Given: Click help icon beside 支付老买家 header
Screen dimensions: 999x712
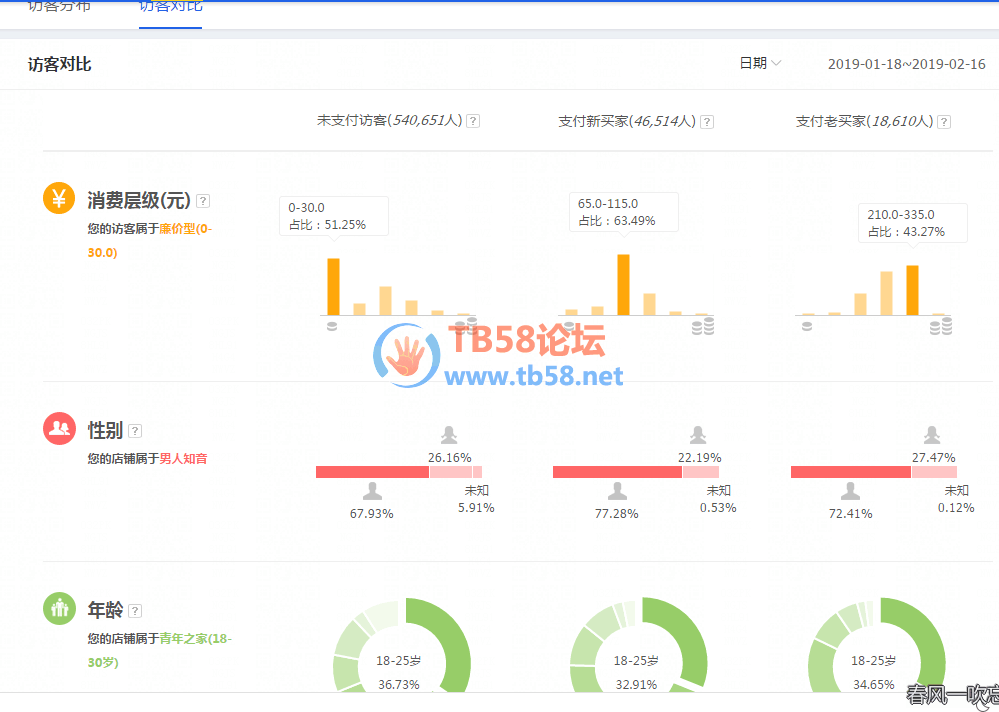Looking at the screenshot, I should [943, 122].
